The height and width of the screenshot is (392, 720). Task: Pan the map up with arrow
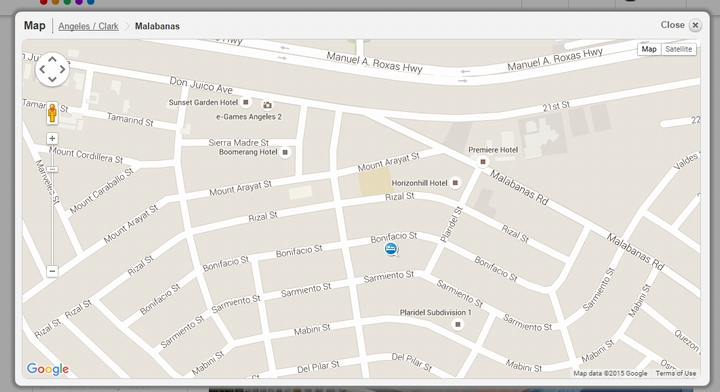(52, 59)
